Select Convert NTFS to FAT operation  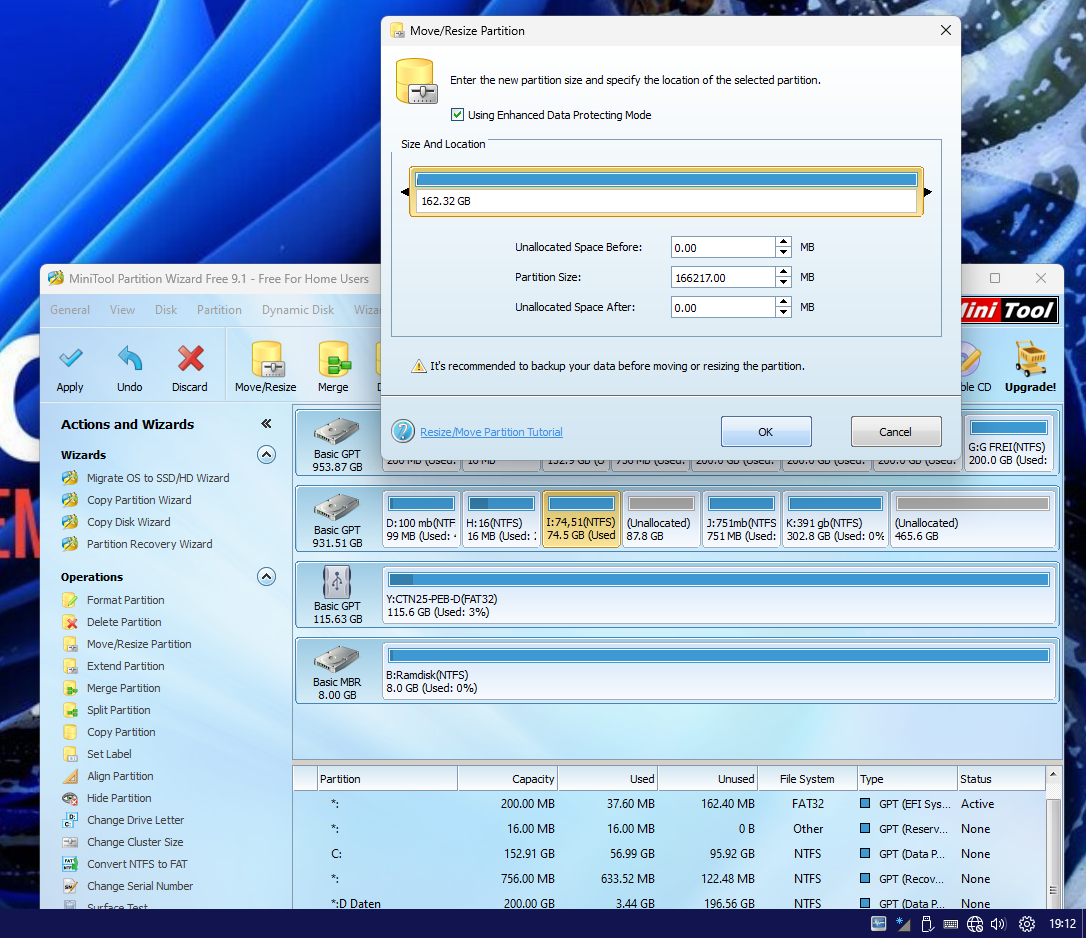point(137,864)
